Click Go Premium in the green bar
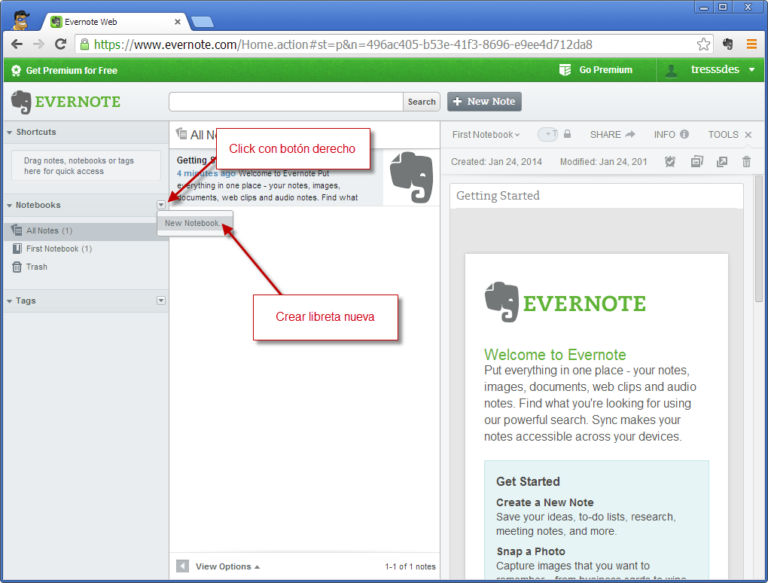 [596, 70]
